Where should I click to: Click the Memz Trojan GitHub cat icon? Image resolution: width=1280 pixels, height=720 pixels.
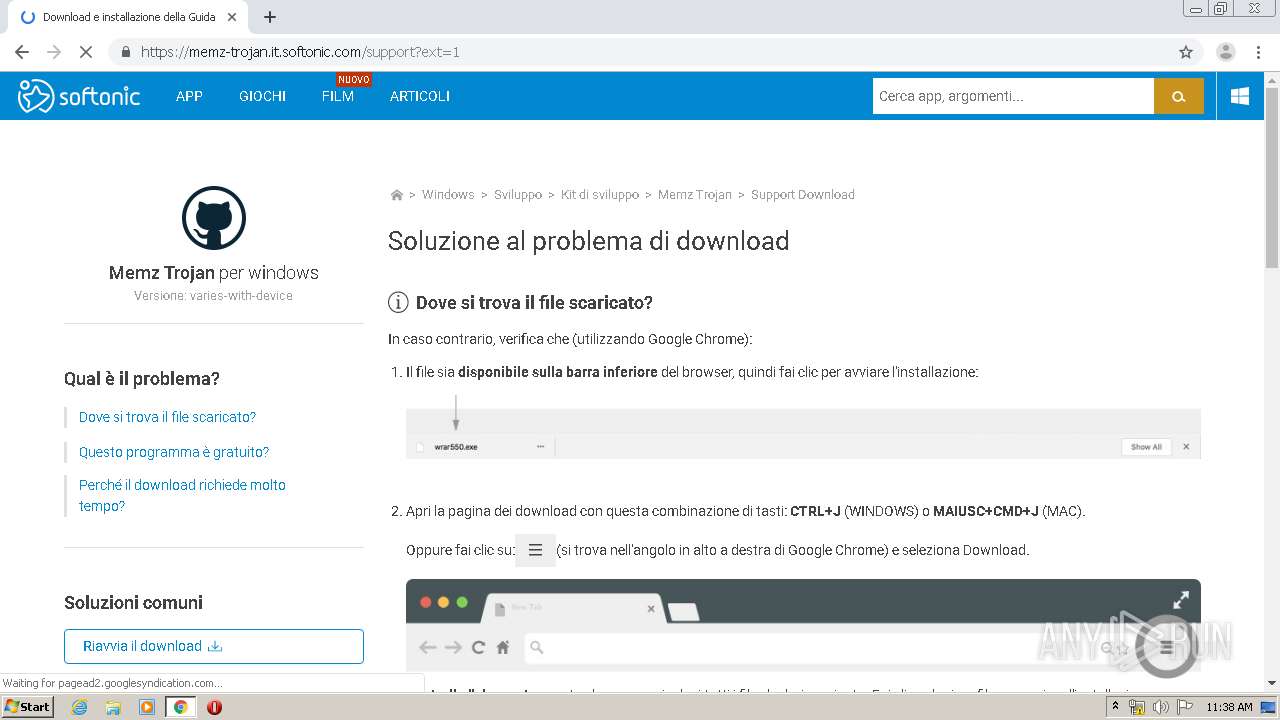(x=214, y=218)
